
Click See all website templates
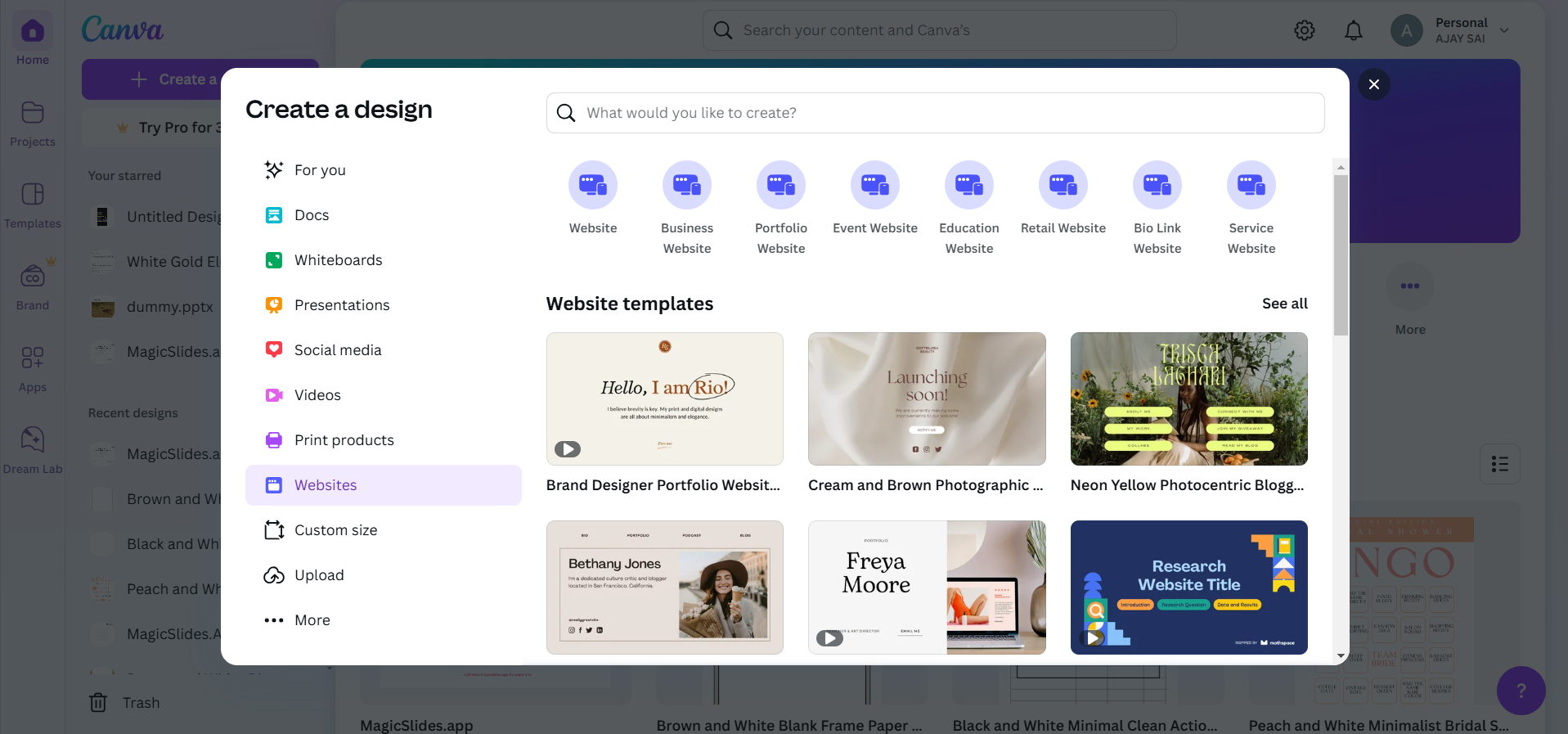coord(1285,304)
